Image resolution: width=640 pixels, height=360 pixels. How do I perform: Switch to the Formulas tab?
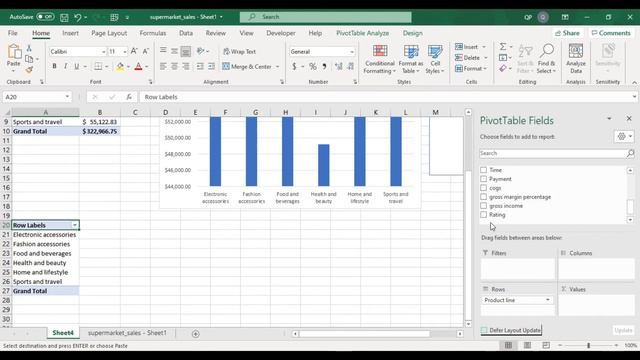coord(153,33)
